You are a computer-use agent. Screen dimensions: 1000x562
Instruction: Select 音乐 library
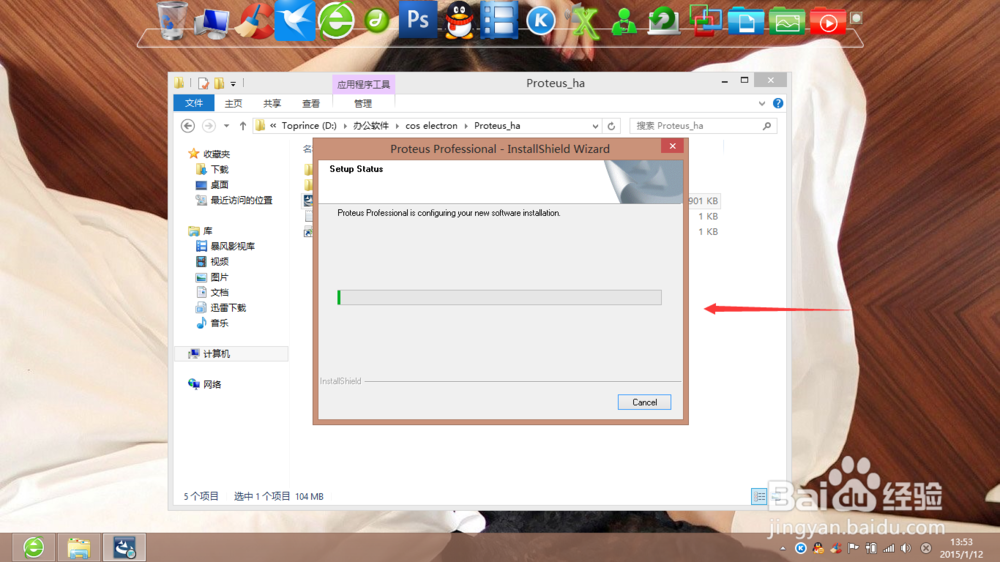click(219, 323)
